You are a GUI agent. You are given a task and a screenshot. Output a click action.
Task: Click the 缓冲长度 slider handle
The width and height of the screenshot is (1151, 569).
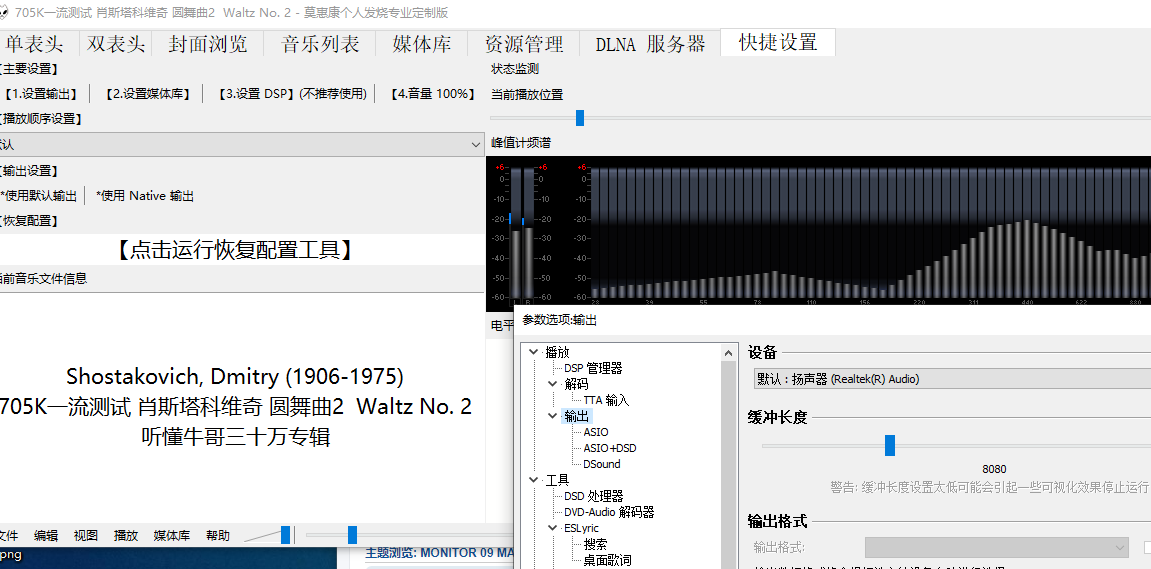pos(890,445)
